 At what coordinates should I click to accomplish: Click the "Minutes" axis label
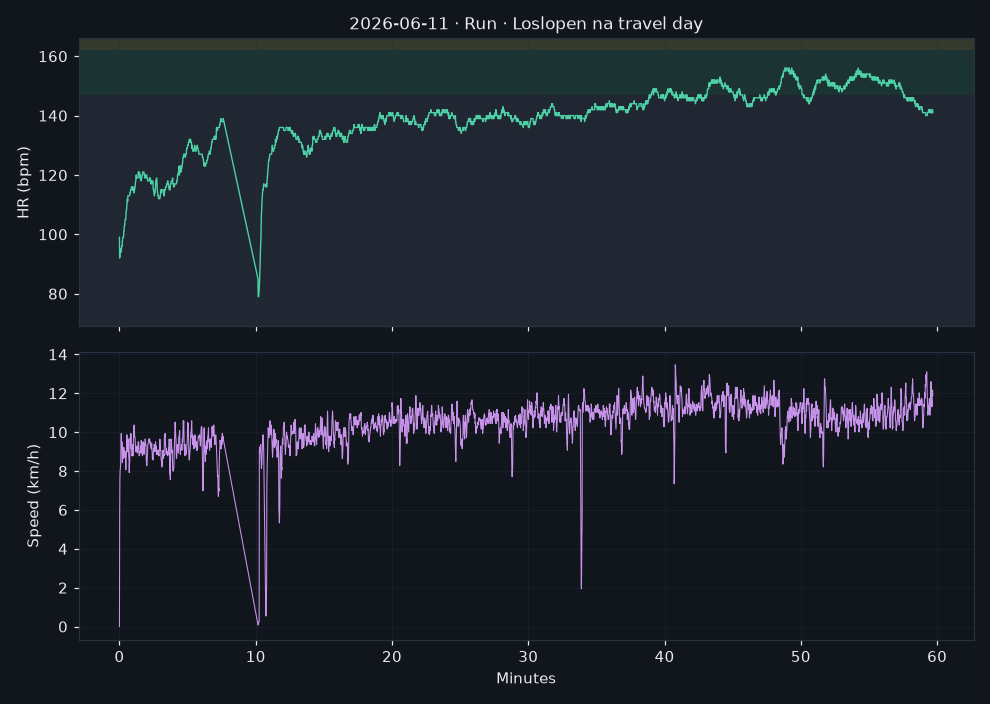pos(526,678)
